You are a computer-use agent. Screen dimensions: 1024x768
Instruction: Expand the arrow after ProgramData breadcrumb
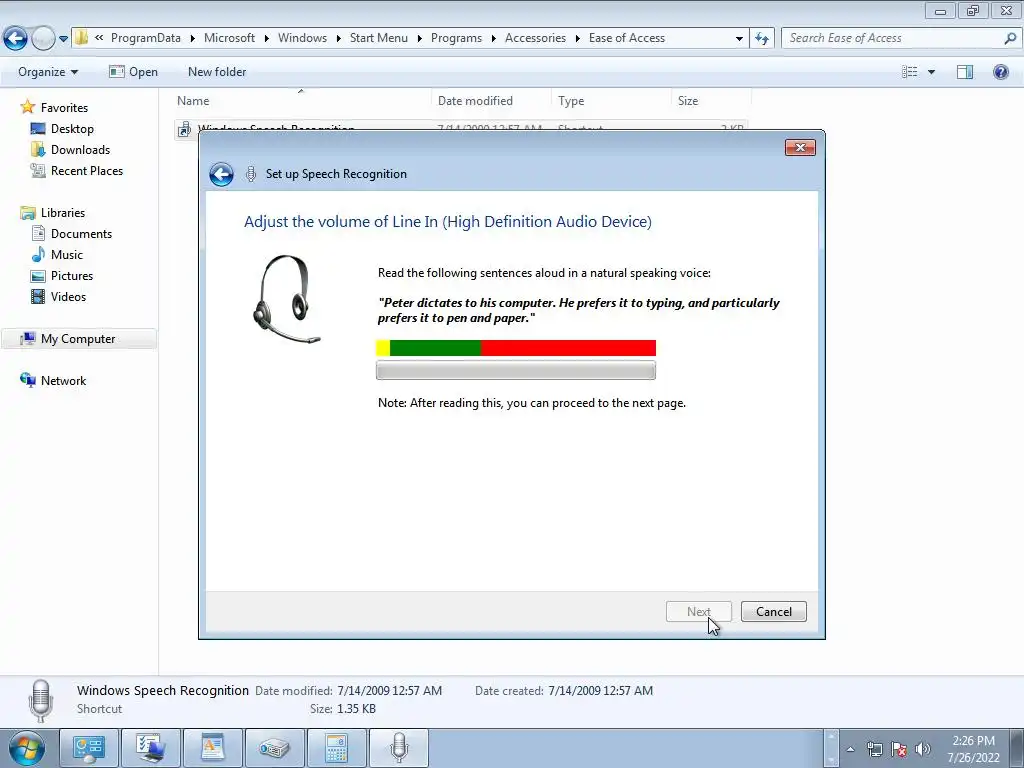[x=193, y=39]
